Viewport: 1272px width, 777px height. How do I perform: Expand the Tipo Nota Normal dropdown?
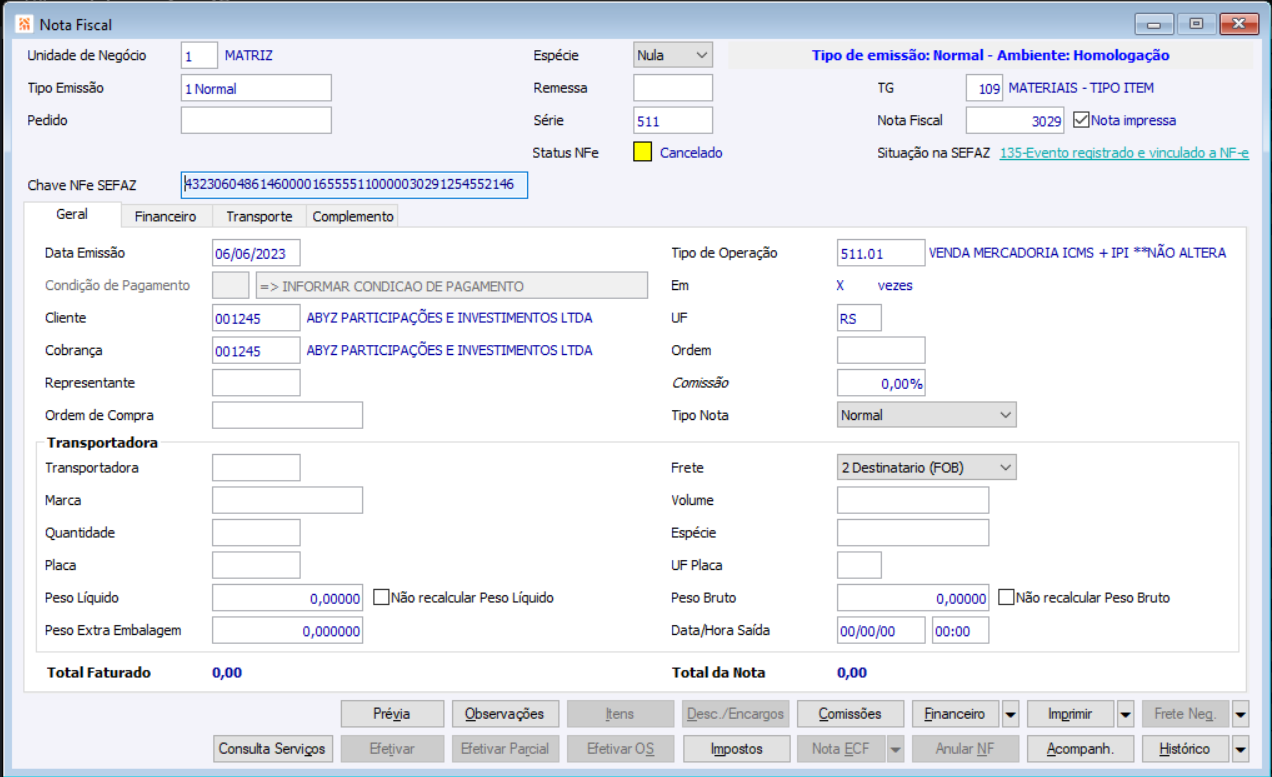click(x=926, y=415)
